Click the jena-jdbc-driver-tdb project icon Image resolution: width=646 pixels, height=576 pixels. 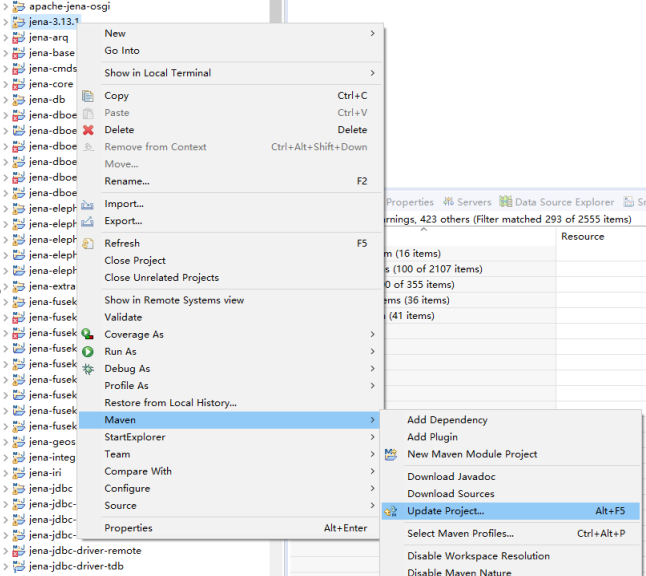[18, 567]
